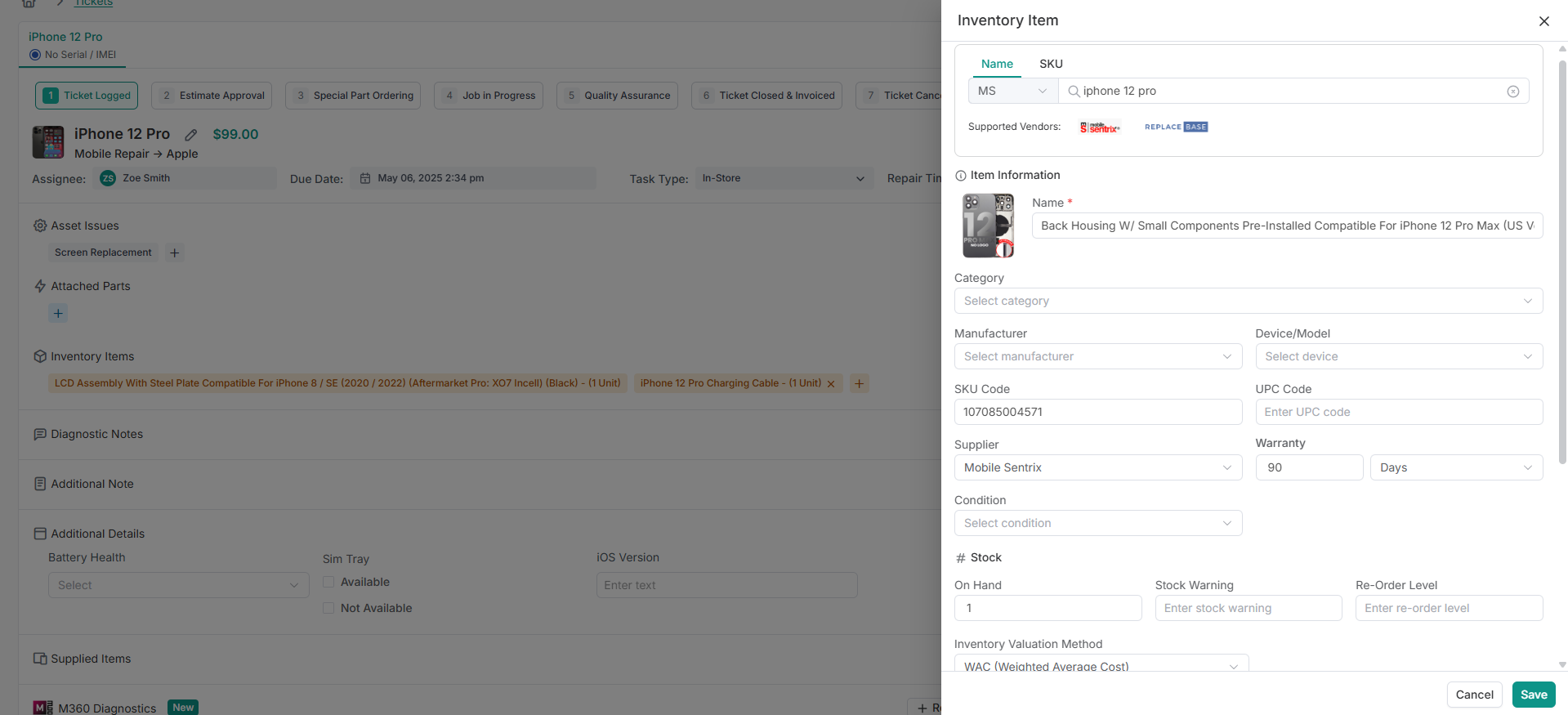
Task: Click the Item Information info icon
Action: coord(961,176)
